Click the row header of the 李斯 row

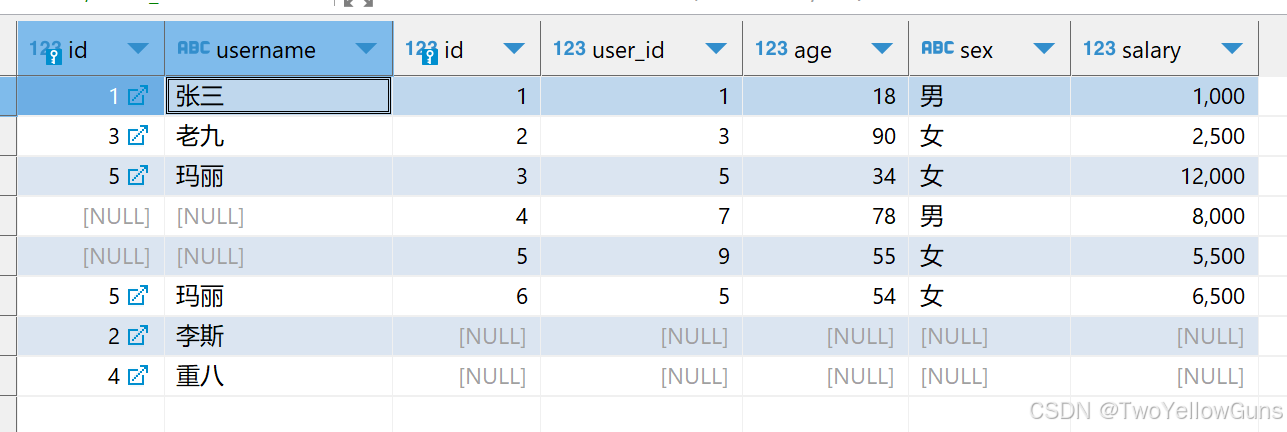(8, 336)
